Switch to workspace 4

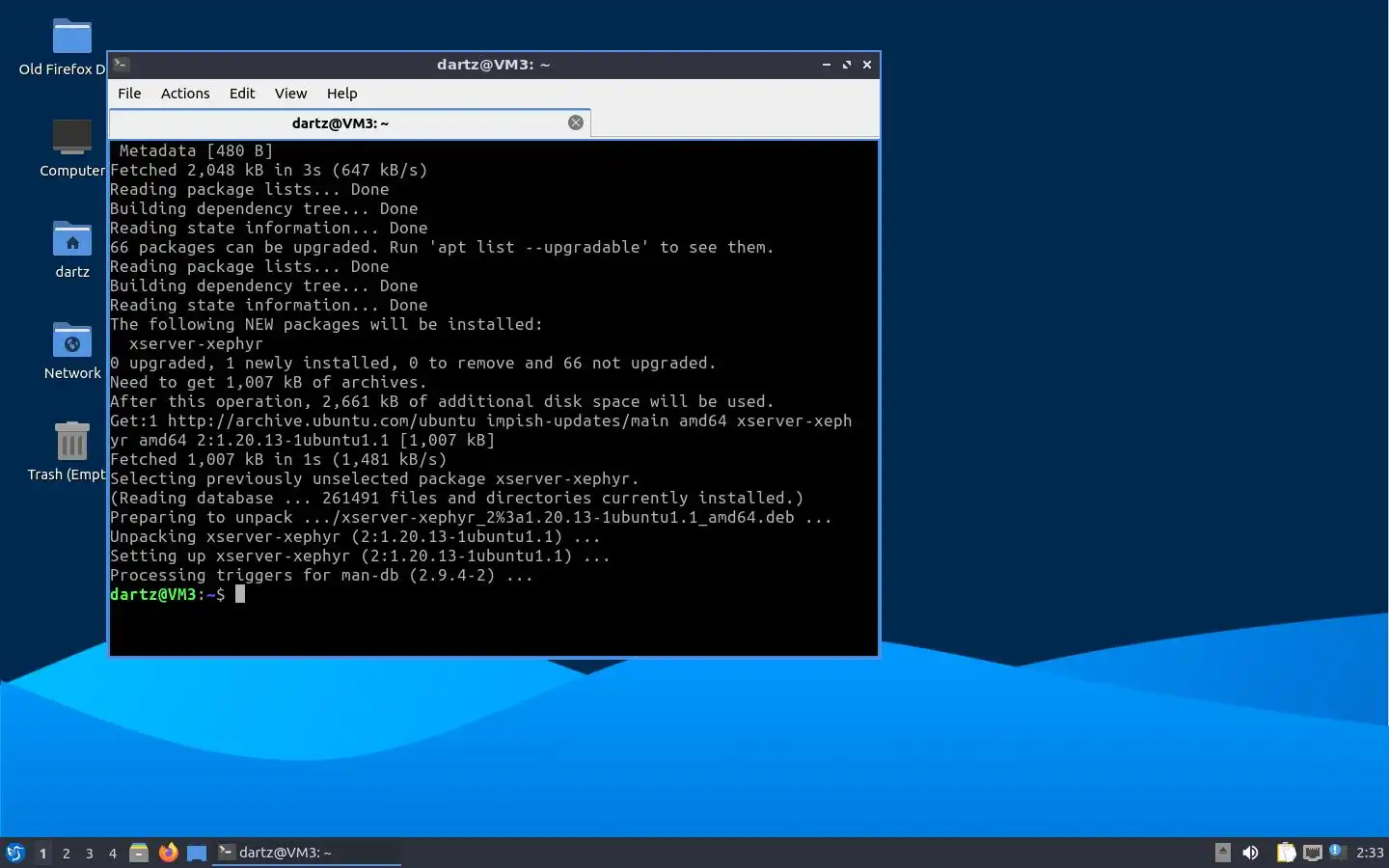tap(112, 854)
